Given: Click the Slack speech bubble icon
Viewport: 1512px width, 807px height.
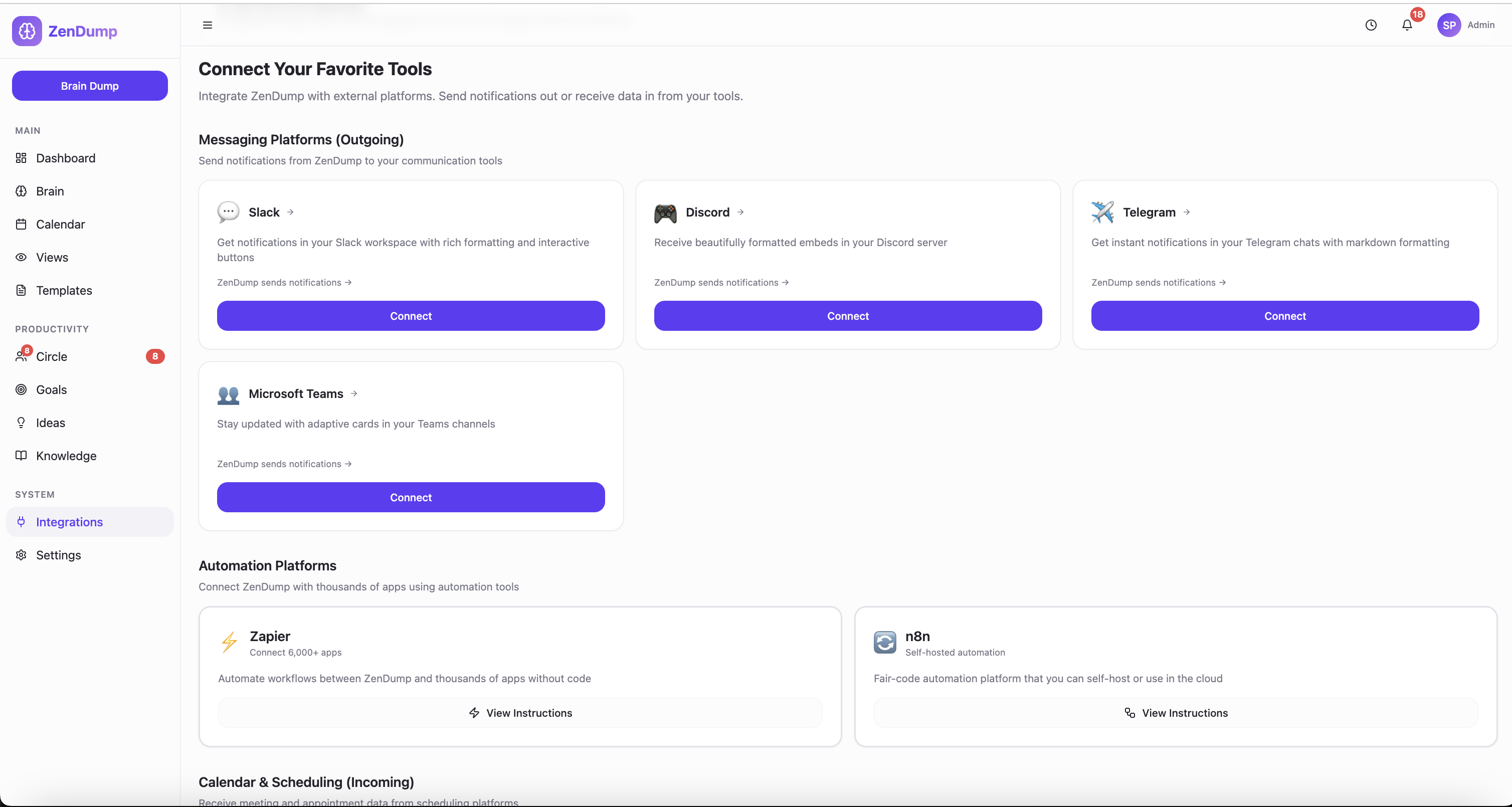Looking at the screenshot, I should pyautogui.click(x=228, y=212).
